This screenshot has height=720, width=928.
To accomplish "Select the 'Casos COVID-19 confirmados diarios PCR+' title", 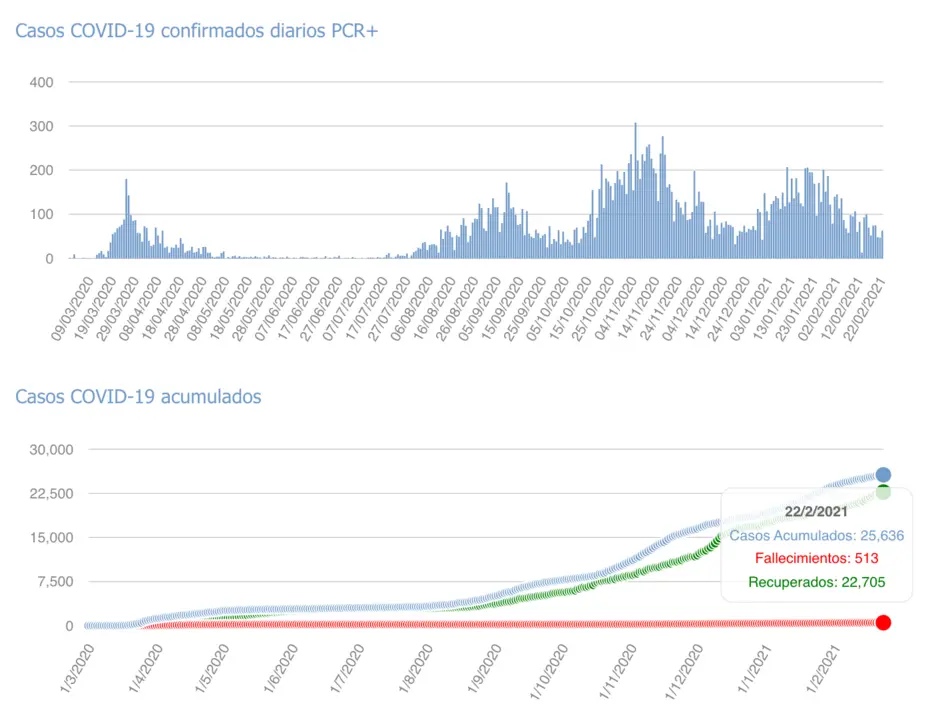I will click(195, 31).
